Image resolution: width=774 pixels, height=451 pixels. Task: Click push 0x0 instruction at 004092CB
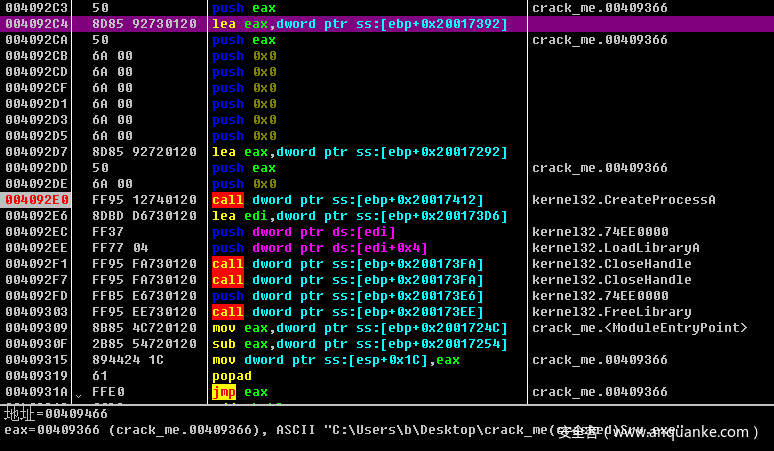(x=244, y=56)
